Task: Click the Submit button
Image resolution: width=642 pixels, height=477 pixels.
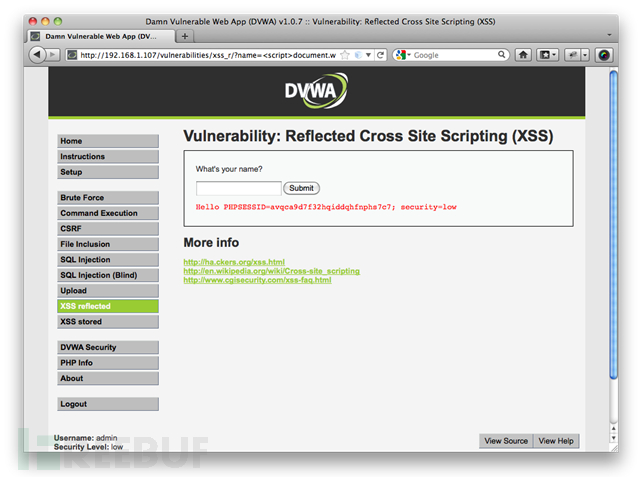Action: click(301, 188)
